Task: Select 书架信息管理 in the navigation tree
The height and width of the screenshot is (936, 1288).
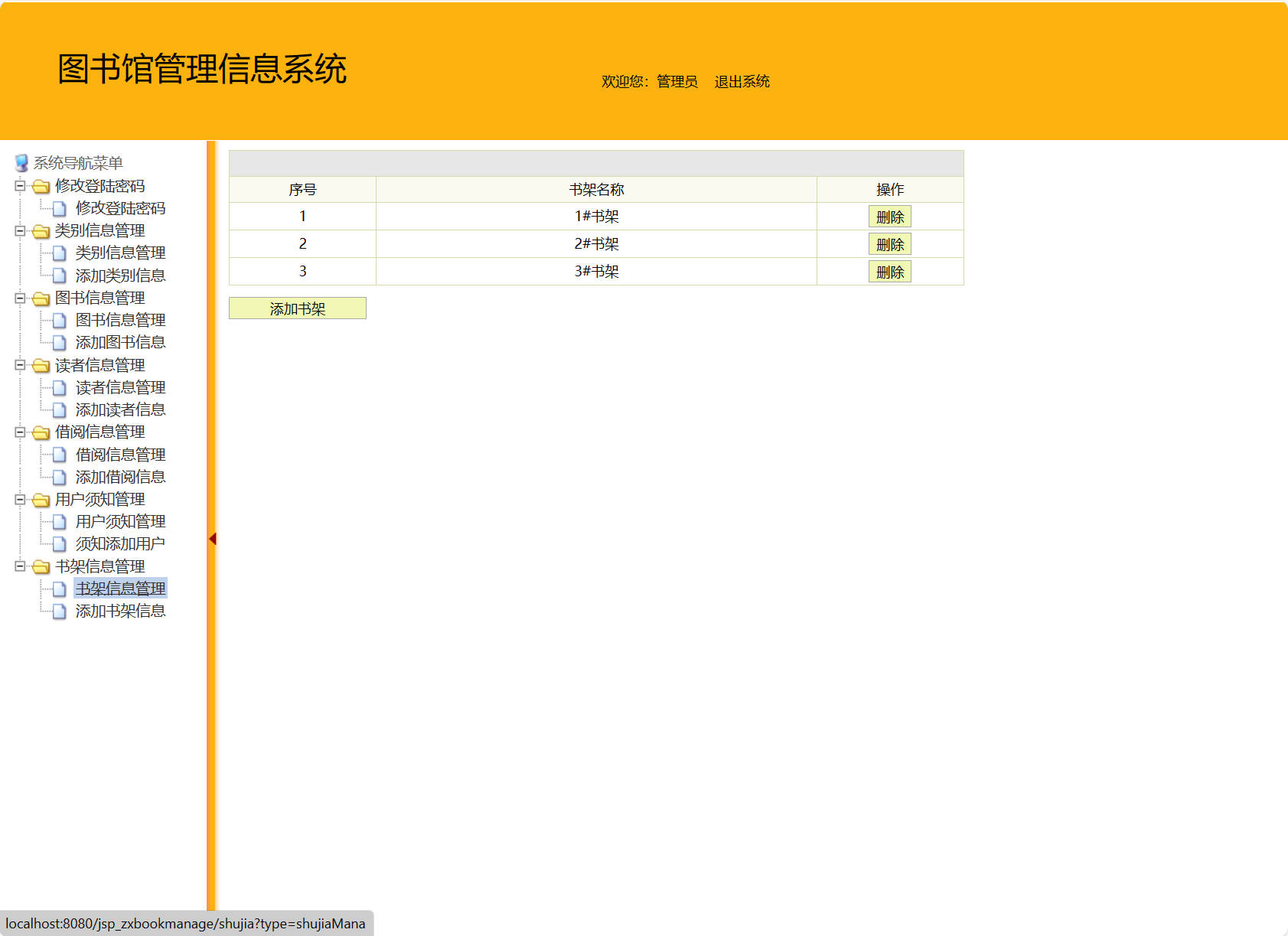Action: [121, 589]
